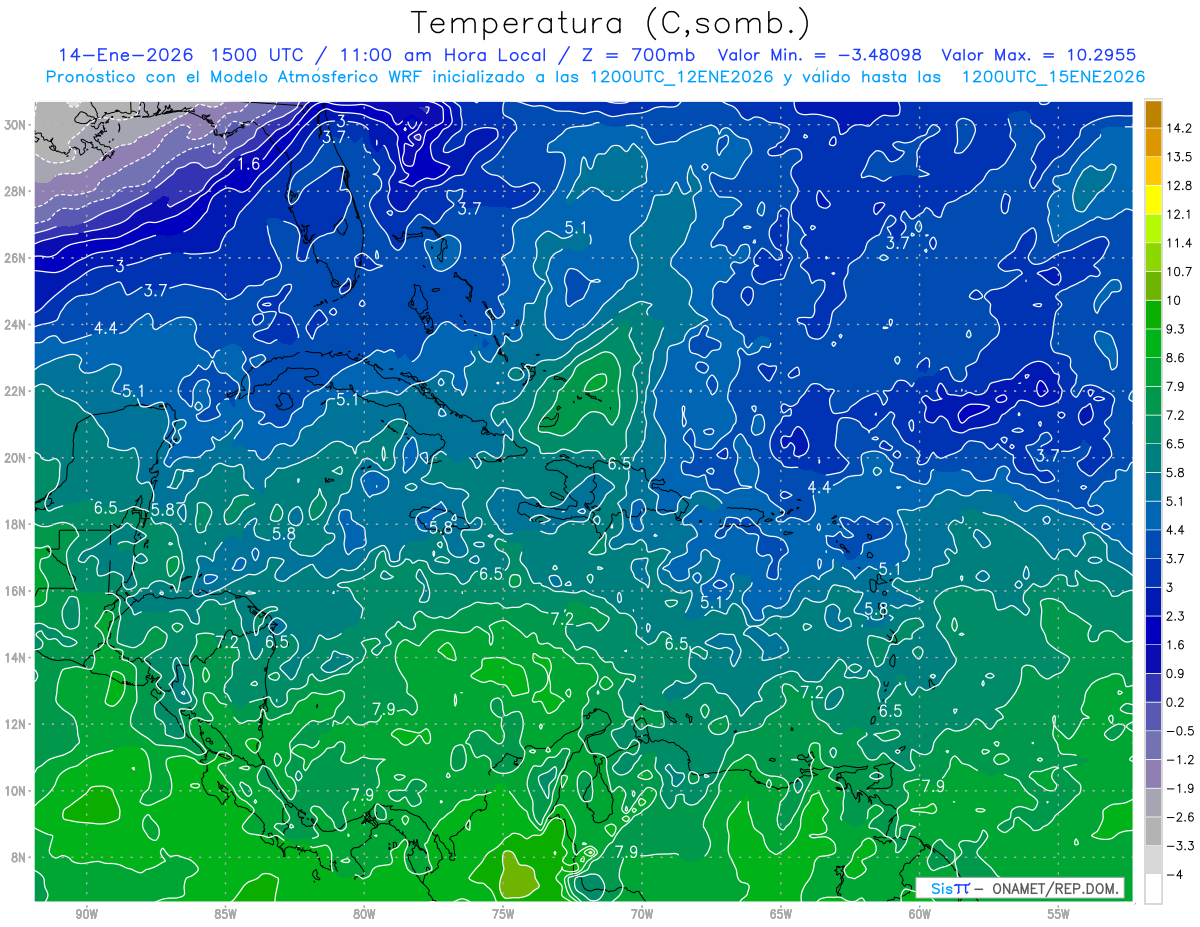The width and height of the screenshot is (1200, 927).
Task: Pick the orange swatch between 13.5 and 14.2
Action: pyautogui.click(x=1153, y=143)
